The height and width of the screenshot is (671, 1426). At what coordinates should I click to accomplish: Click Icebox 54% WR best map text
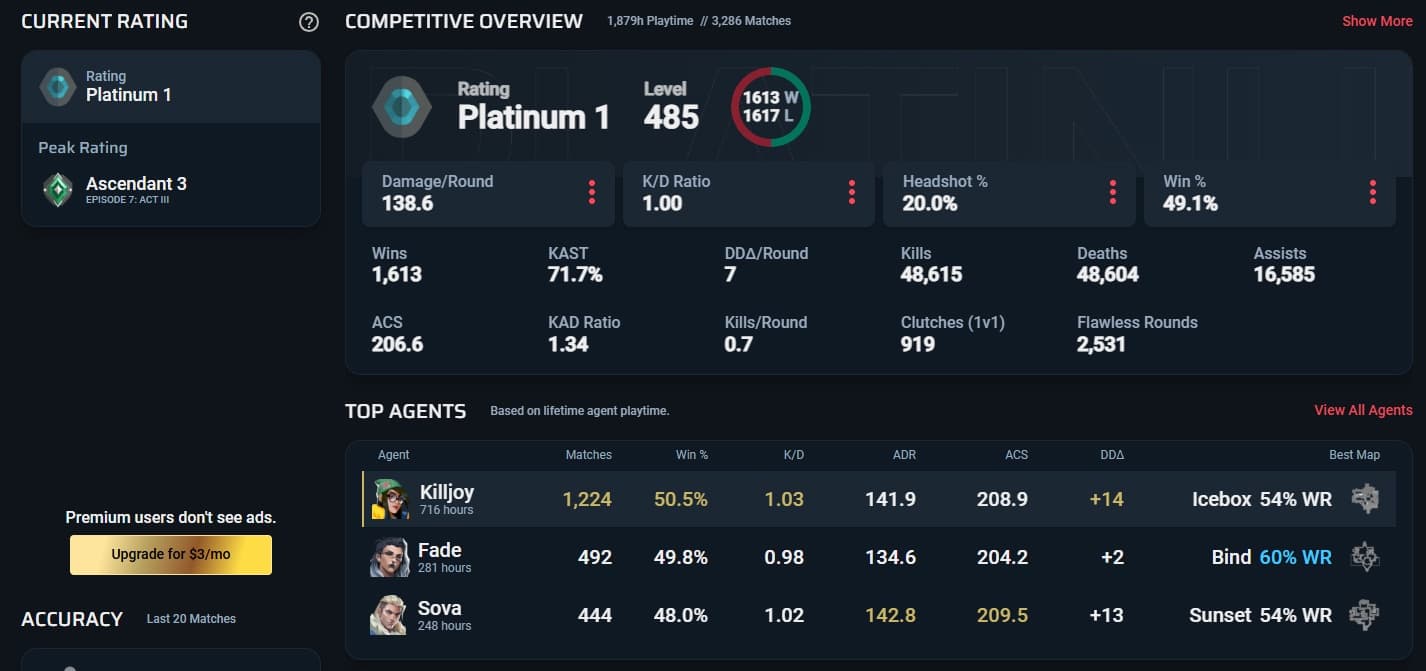coord(1262,499)
